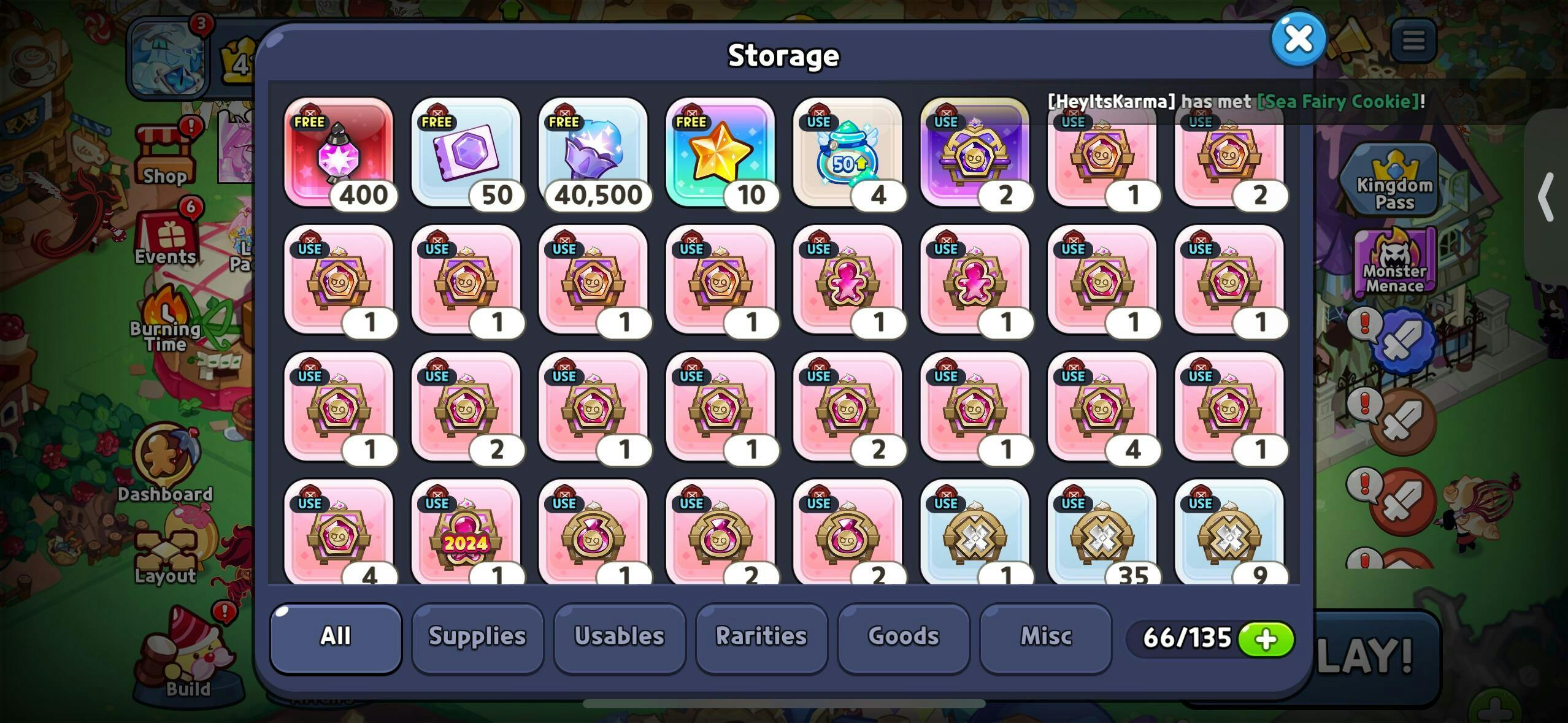
Task: Select the crystal item showing 40,500
Action: [x=593, y=153]
